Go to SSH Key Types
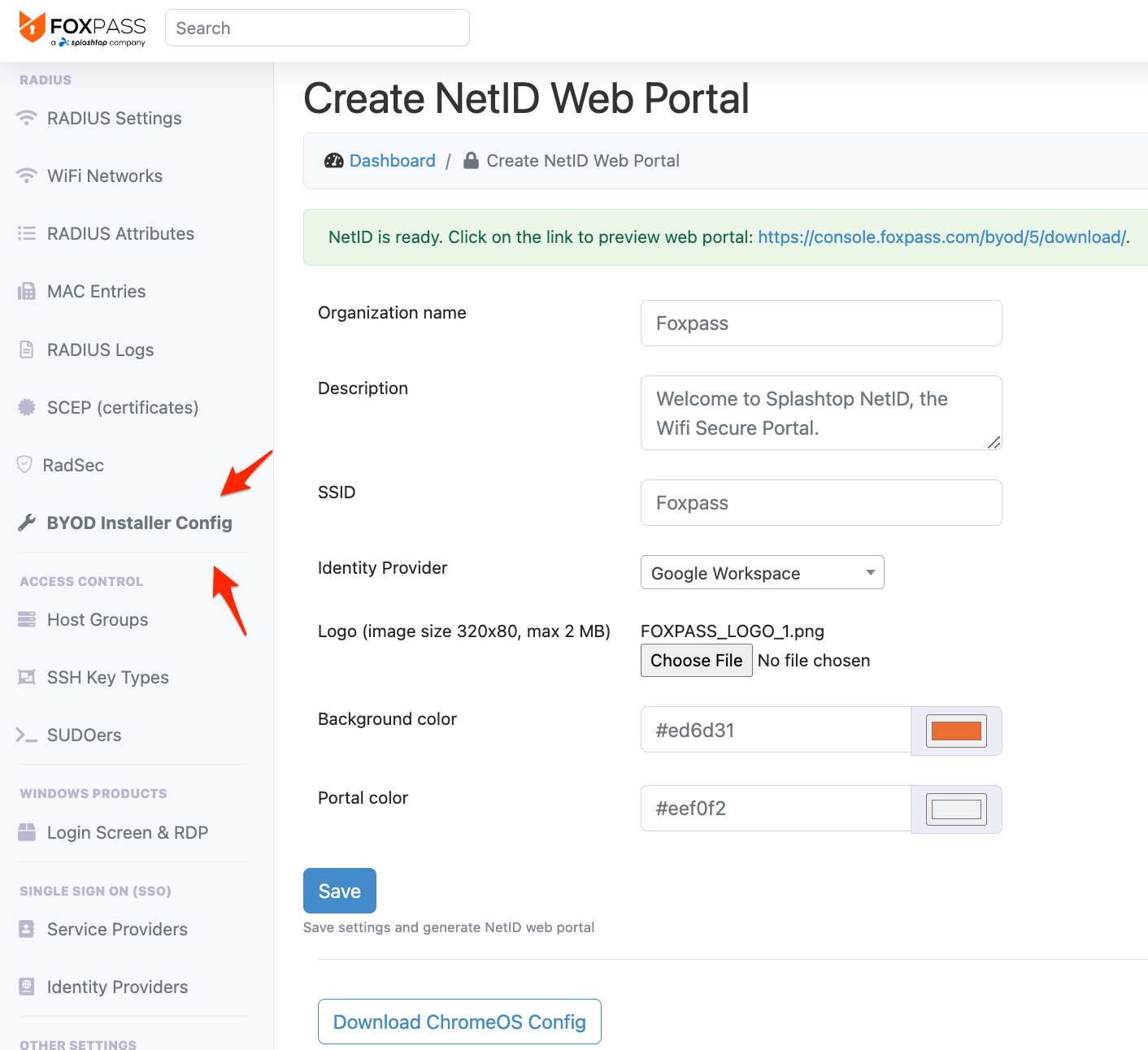 tap(108, 677)
